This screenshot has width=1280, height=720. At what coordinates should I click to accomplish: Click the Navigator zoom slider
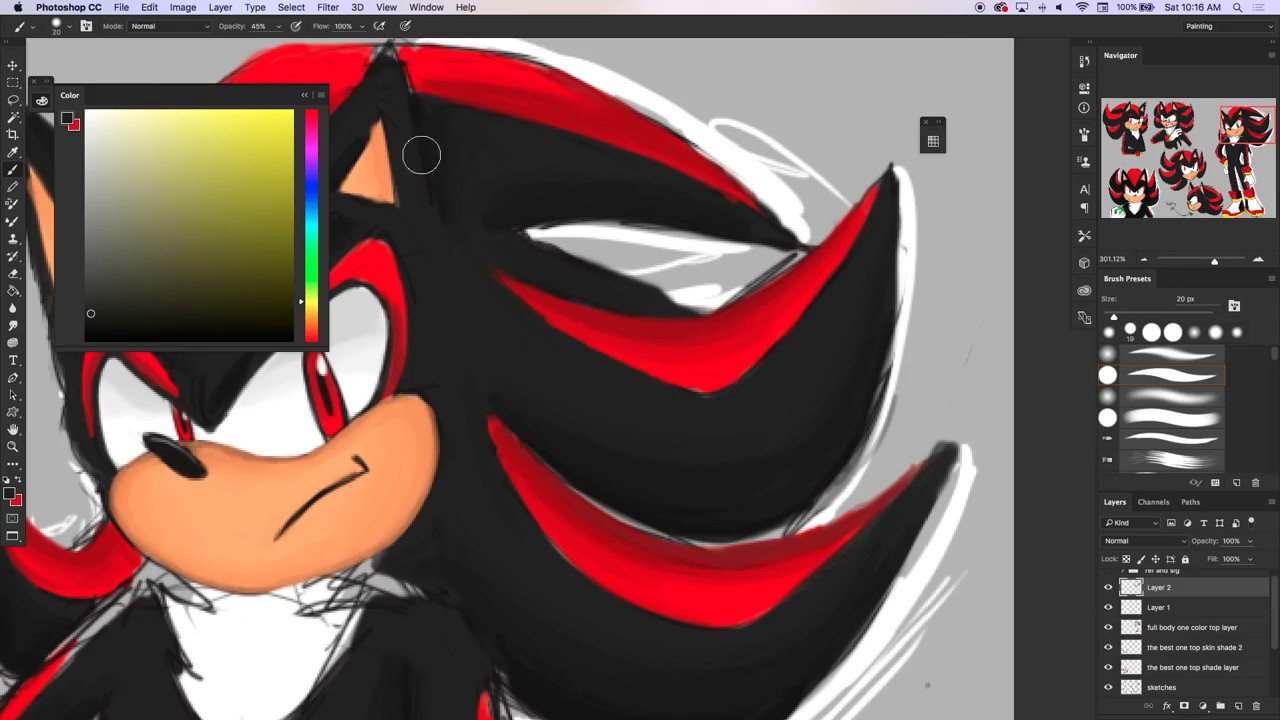coord(1201,261)
